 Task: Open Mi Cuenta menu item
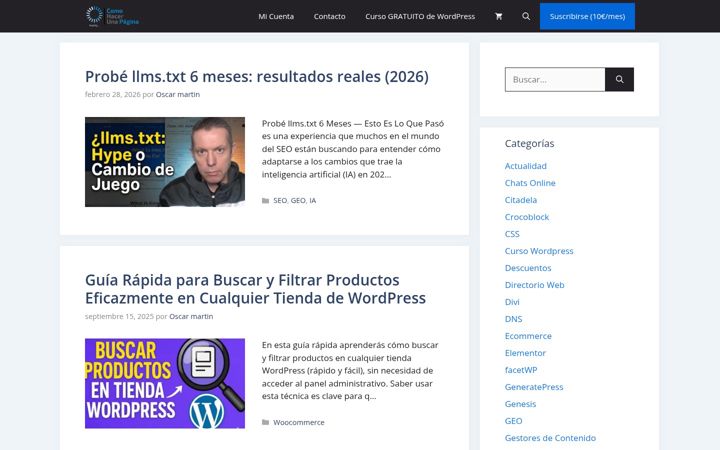coord(276,17)
